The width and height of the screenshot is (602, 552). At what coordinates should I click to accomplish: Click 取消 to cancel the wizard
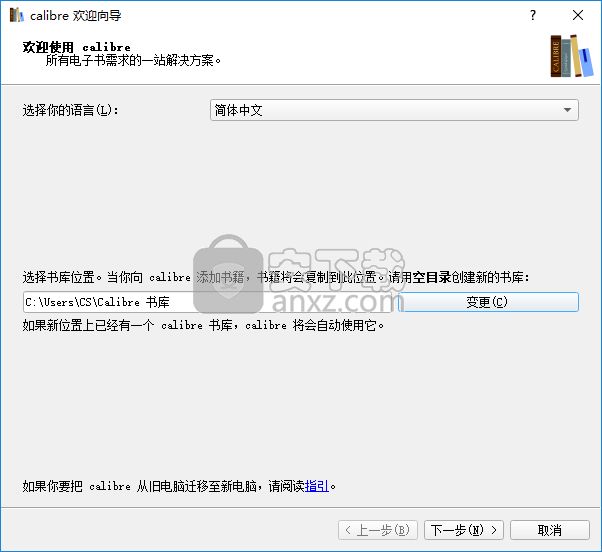click(549, 530)
